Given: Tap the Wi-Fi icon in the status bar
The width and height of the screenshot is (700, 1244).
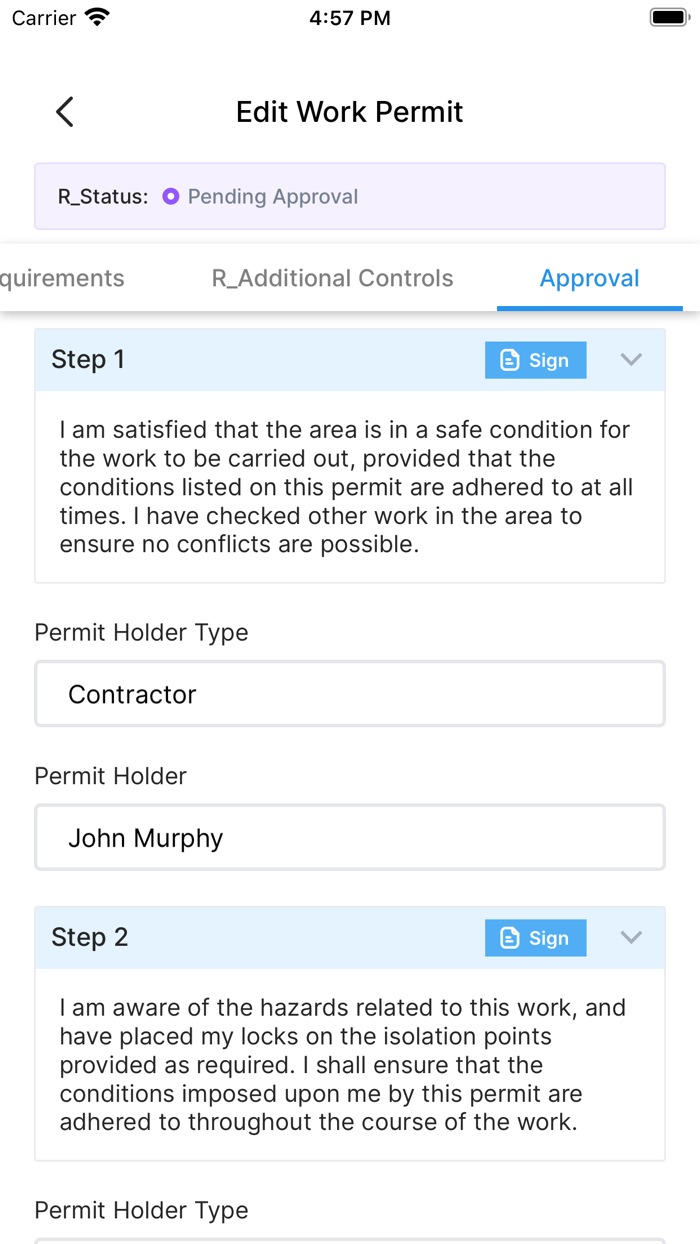Looking at the screenshot, I should tap(95, 16).
